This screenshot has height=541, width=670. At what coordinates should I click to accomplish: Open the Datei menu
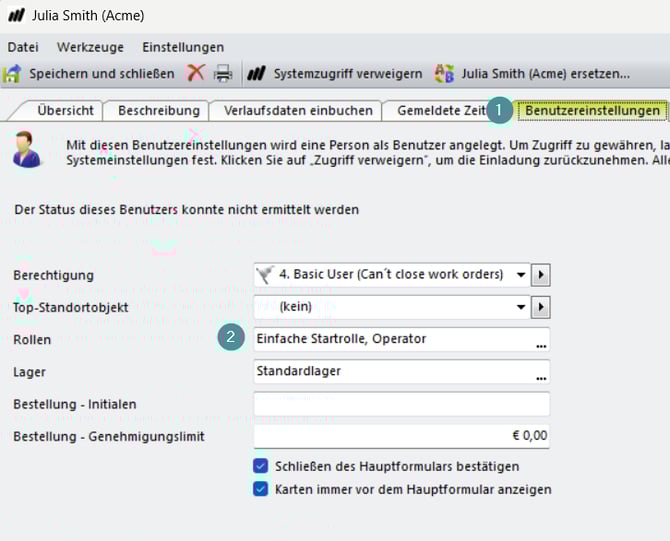point(23,47)
